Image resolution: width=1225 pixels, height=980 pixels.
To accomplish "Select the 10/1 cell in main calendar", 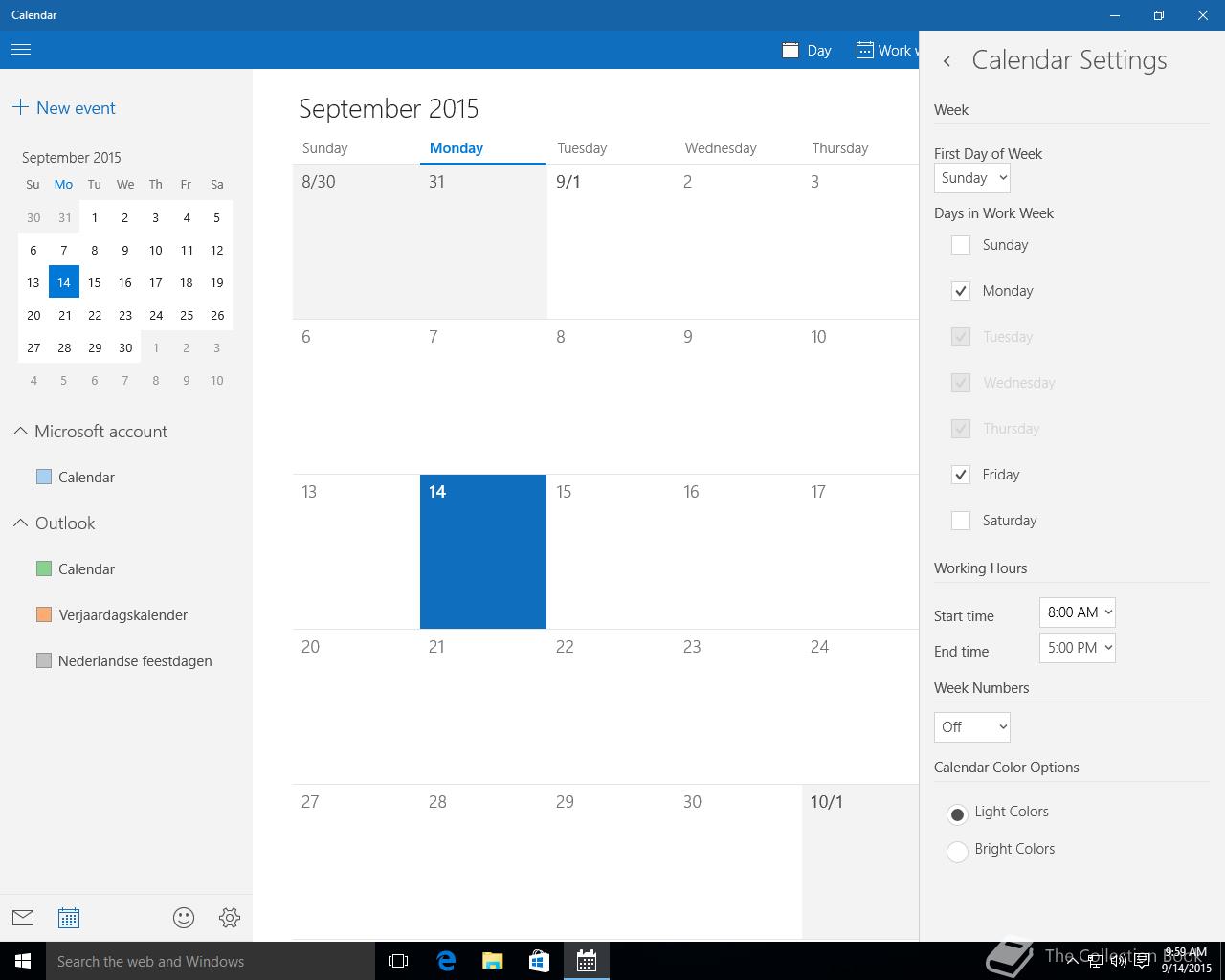I will point(860,861).
